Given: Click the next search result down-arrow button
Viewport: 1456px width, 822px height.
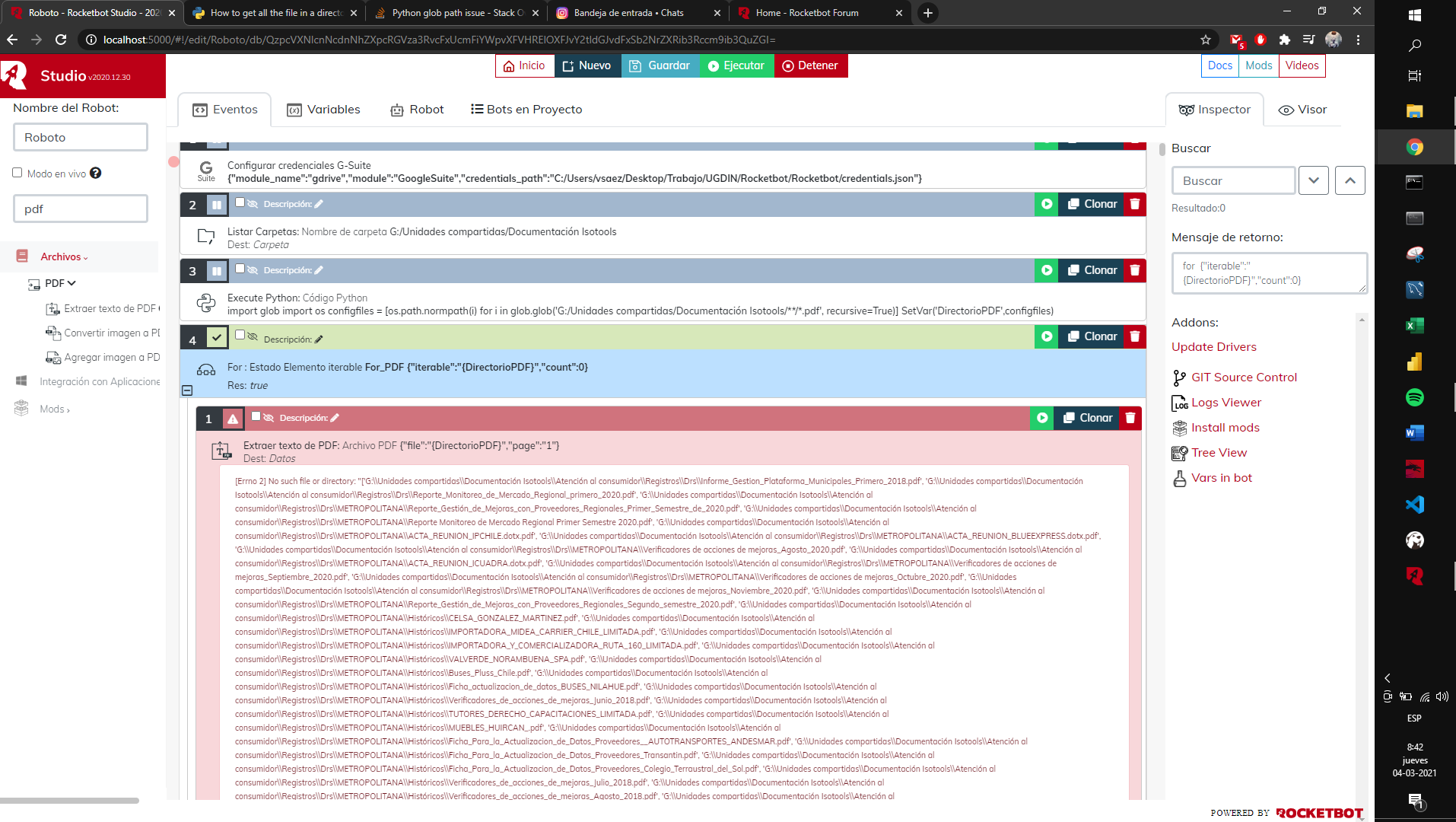Looking at the screenshot, I should [1313, 180].
